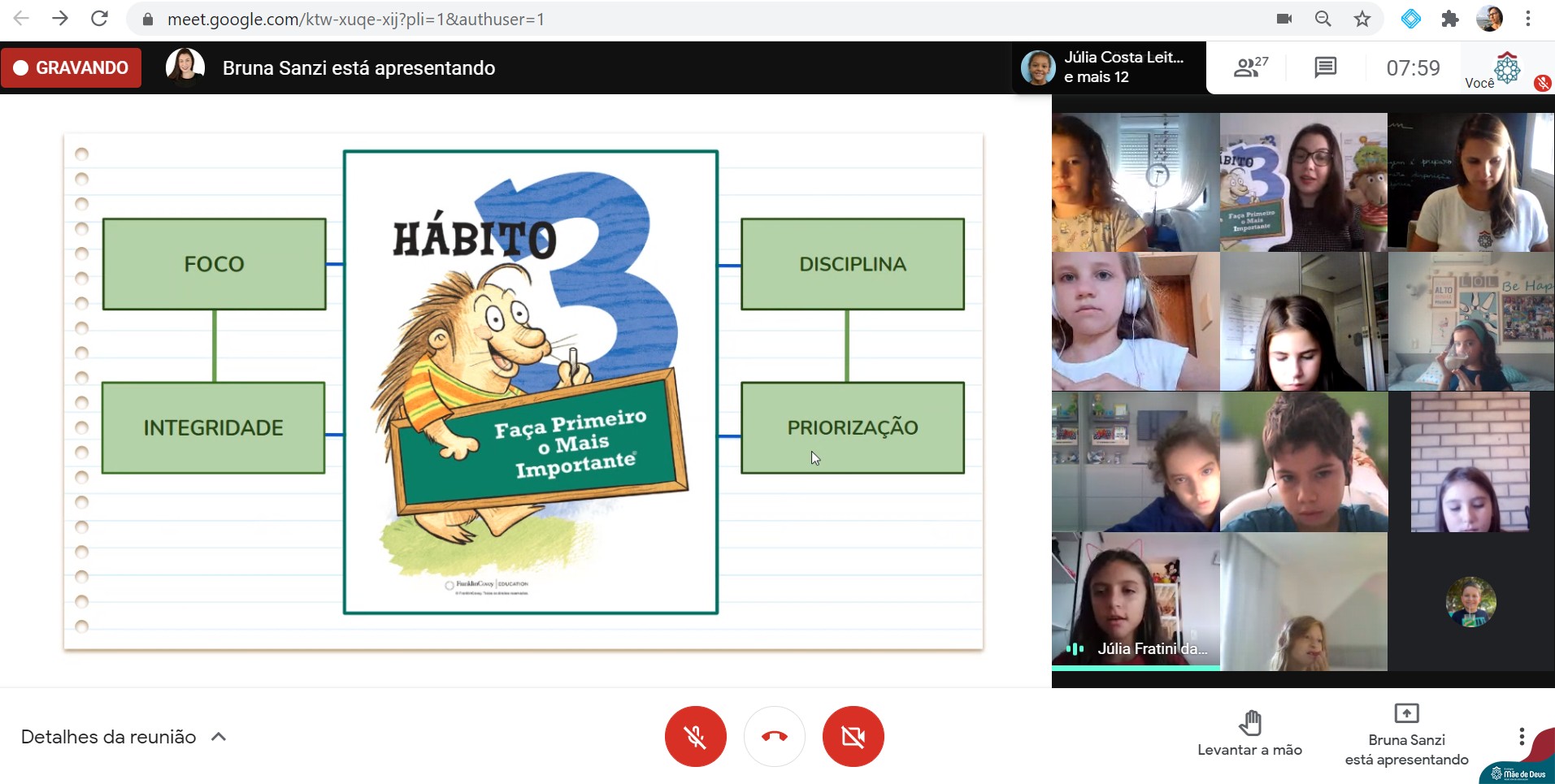Click the Chrome profile avatar

(1489, 19)
